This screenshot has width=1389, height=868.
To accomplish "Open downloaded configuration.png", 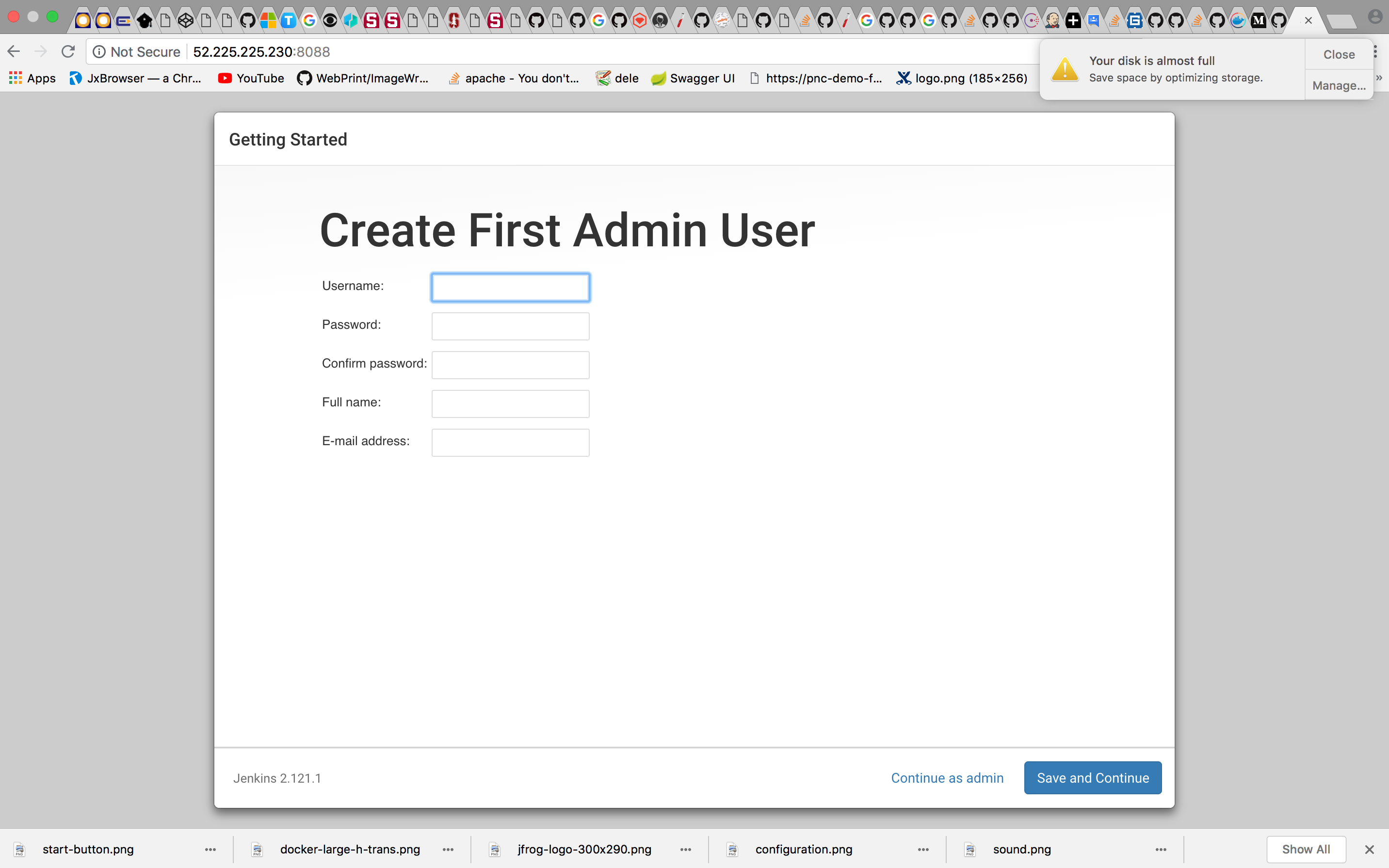I will (804, 849).
